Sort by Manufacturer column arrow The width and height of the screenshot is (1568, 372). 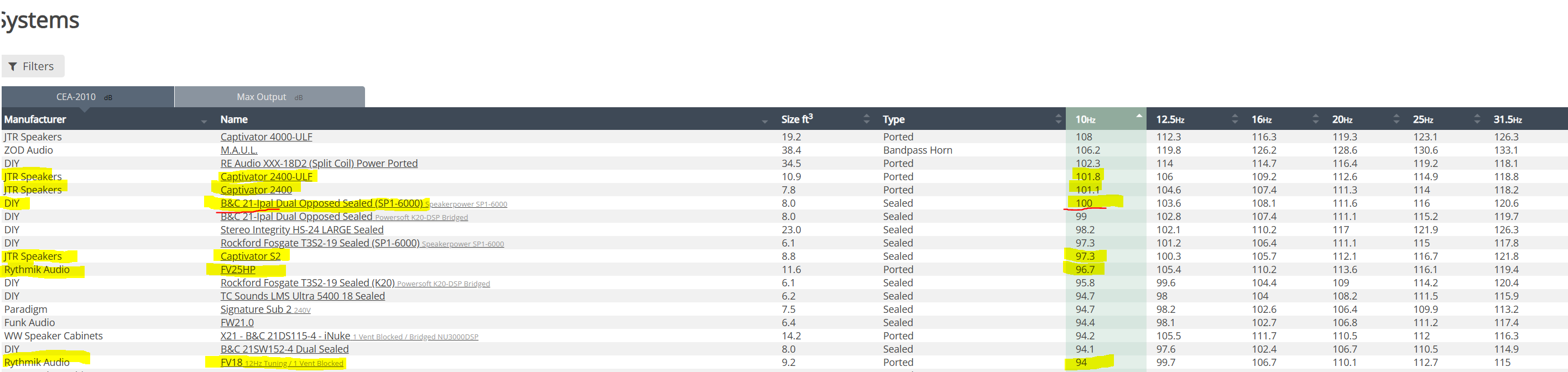[204, 122]
